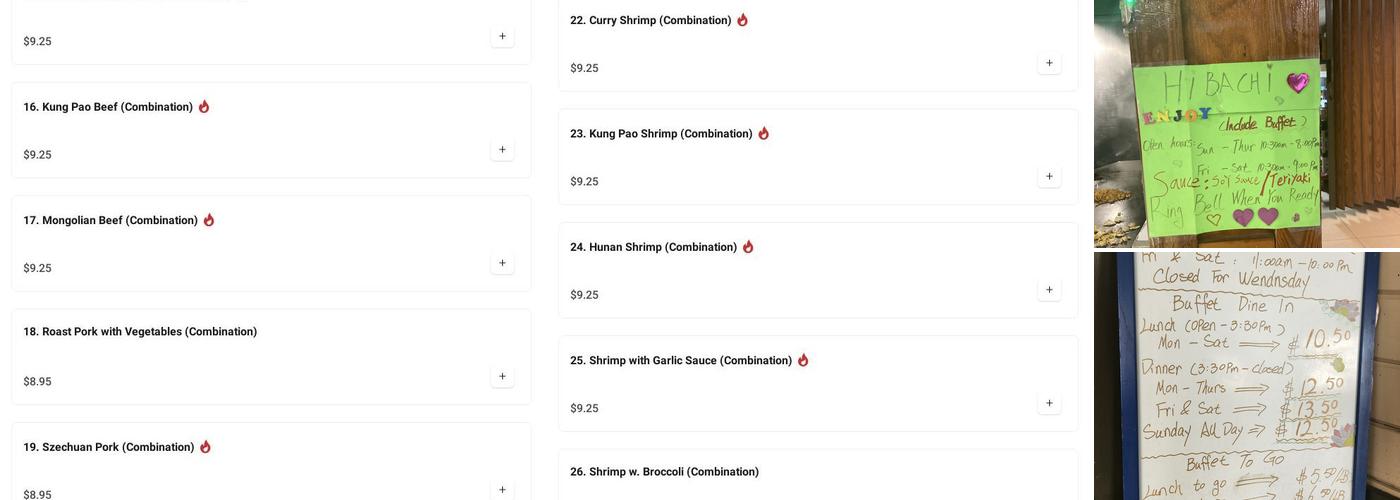Click plus button for Hunan Shrimp
This screenshot has height=500, width=1400.
(1049, 290)
